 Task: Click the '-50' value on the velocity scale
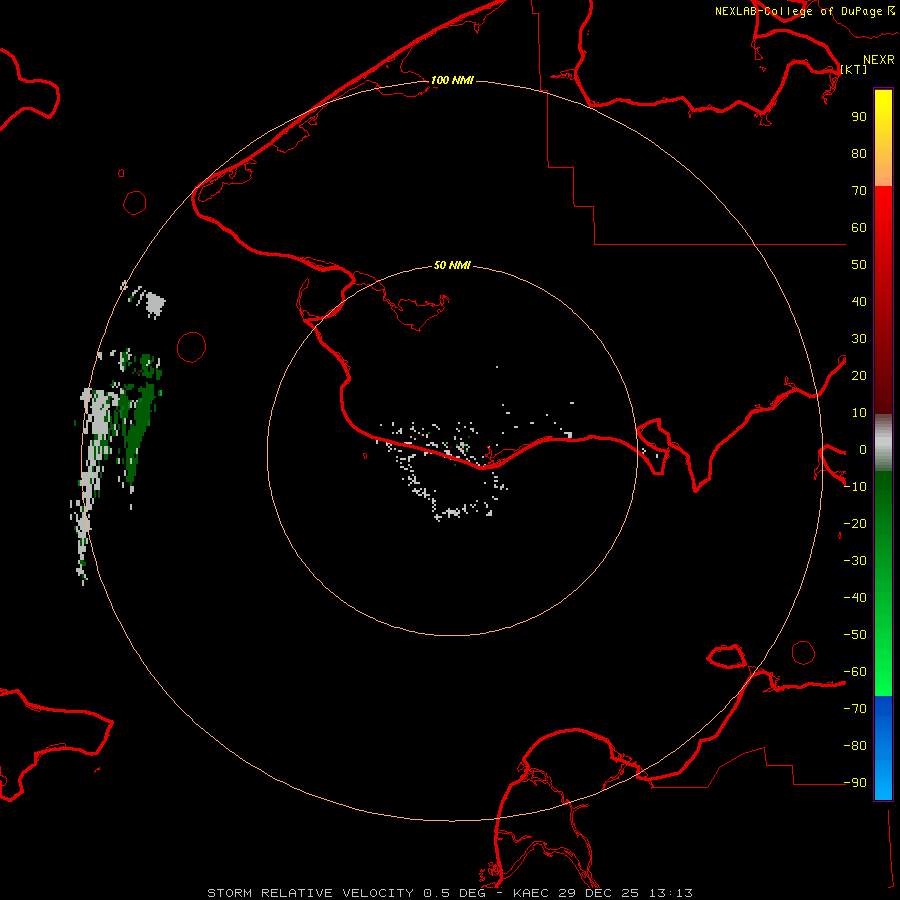pyautogui.click(x=855, y=635)
